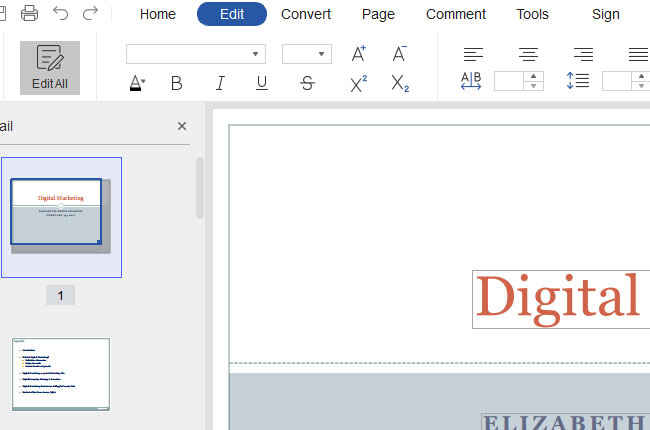Select the page 2 thumbnail
Screen dimensions: 650x430
(x=61, y=374)
